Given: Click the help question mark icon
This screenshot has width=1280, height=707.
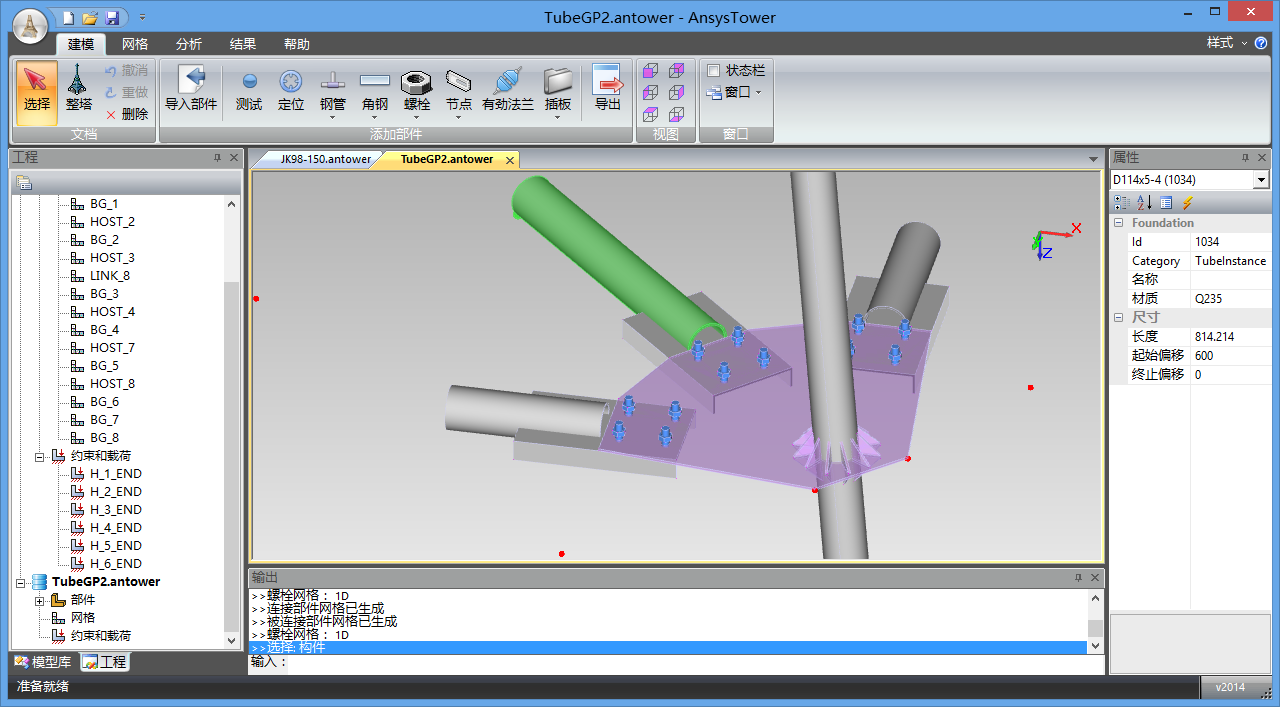Looking at the screenshot, I should [x=1261, y=43].
